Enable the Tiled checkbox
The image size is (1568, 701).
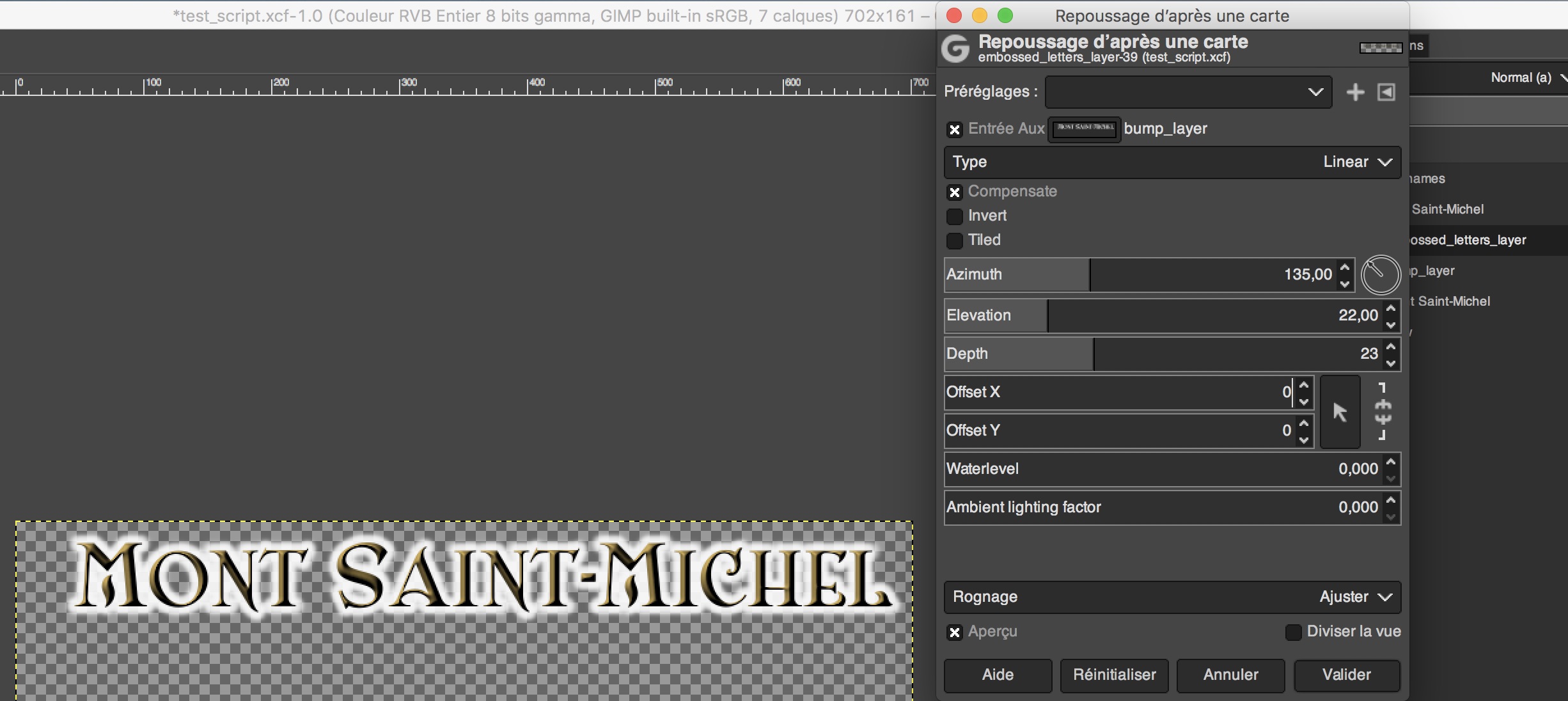coord(954,240)
